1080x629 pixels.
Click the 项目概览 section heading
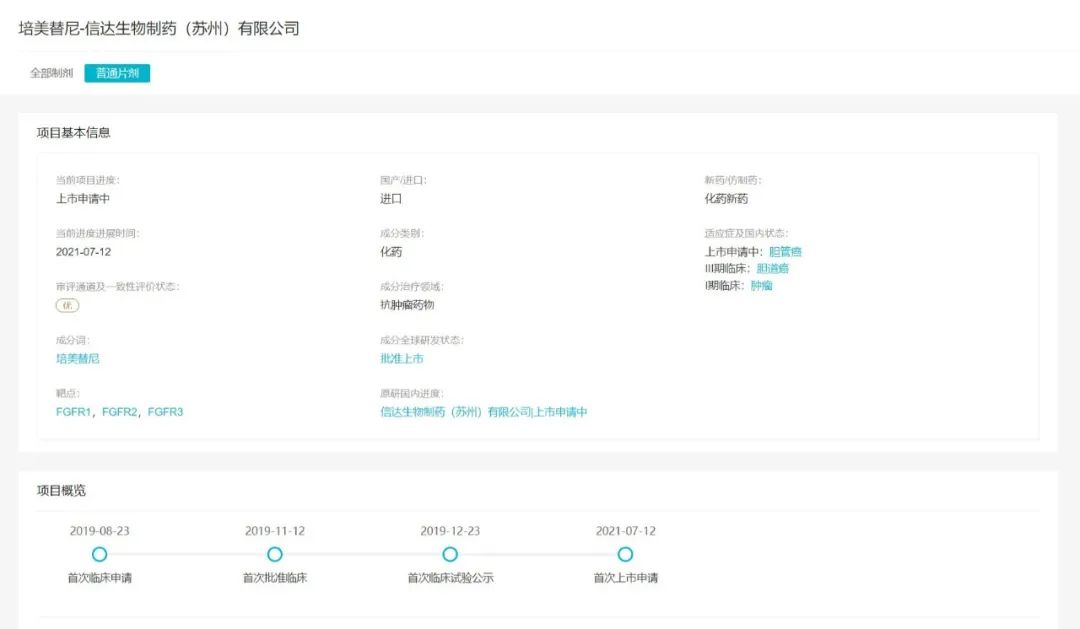[61, 490]
